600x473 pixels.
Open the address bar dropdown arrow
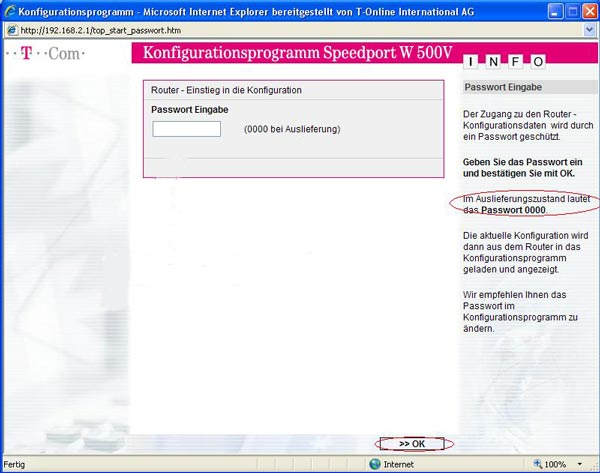pyautogui.click(x=590, y=30)
